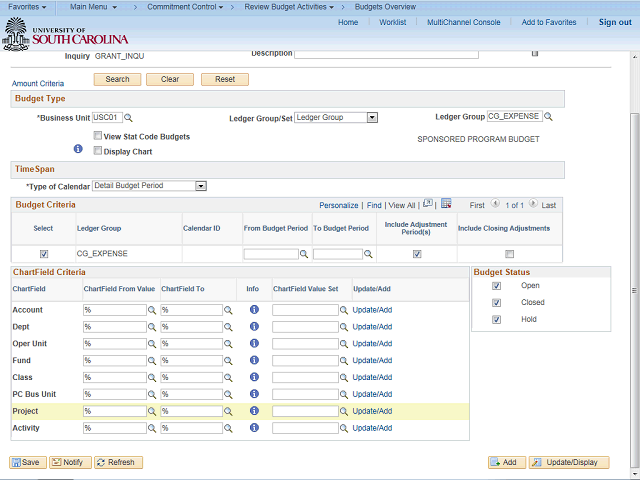Click the Amount Criteria link
This screenshot has width=640, height=480.
point(38,83)
